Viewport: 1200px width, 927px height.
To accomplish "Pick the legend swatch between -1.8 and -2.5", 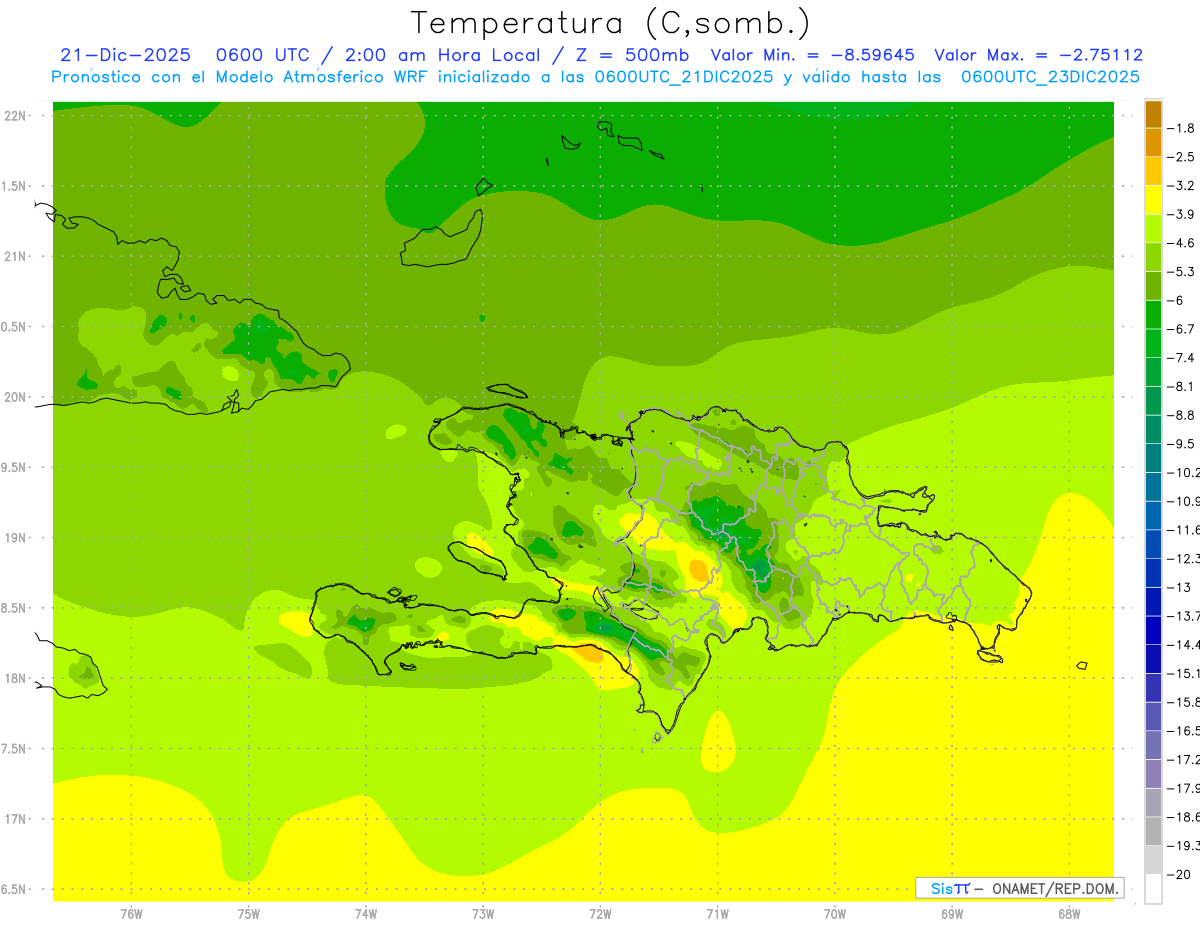I will (x=1153, y=143).
